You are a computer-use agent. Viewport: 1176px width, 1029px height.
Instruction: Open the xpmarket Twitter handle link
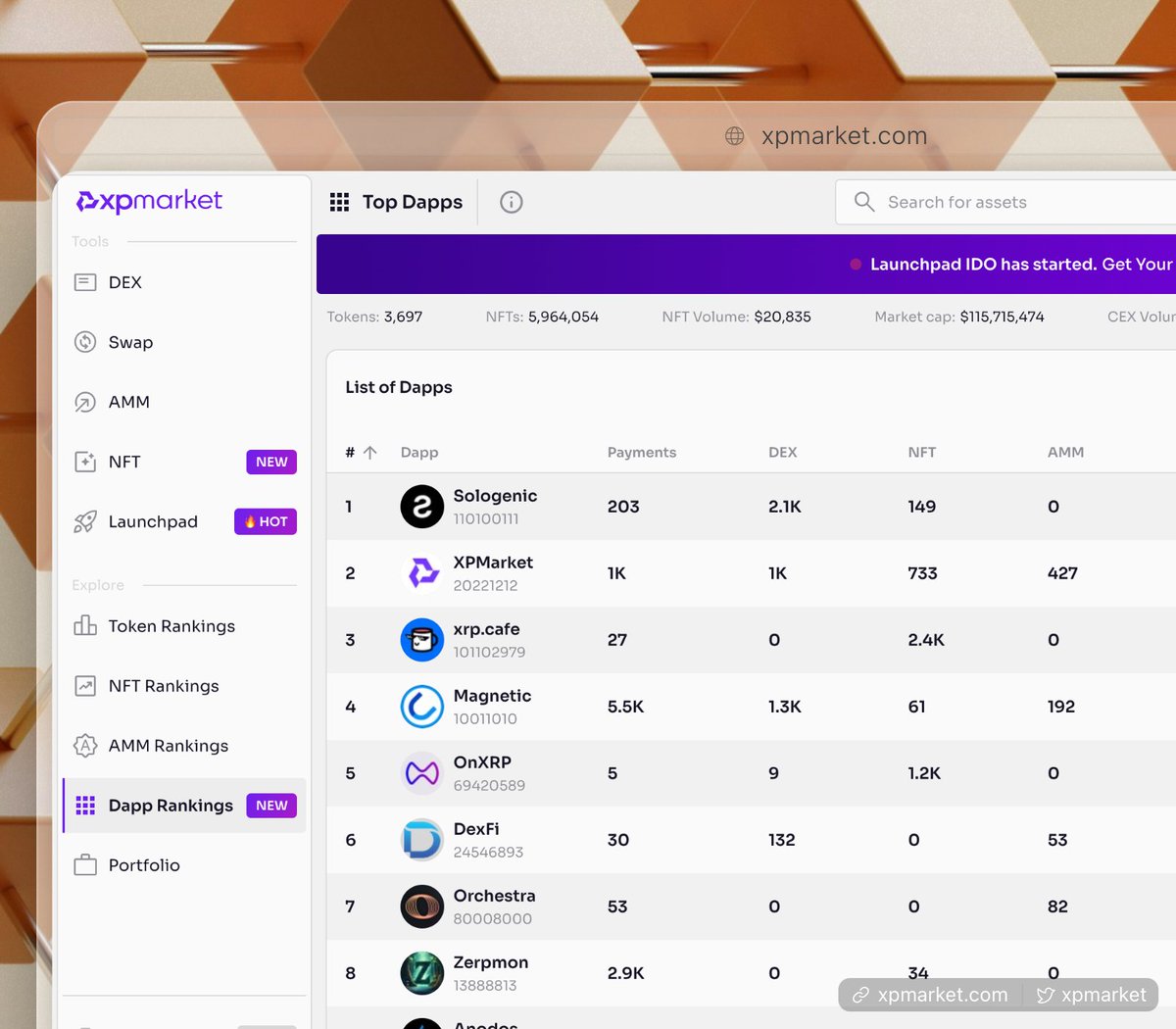[1092, 995]
